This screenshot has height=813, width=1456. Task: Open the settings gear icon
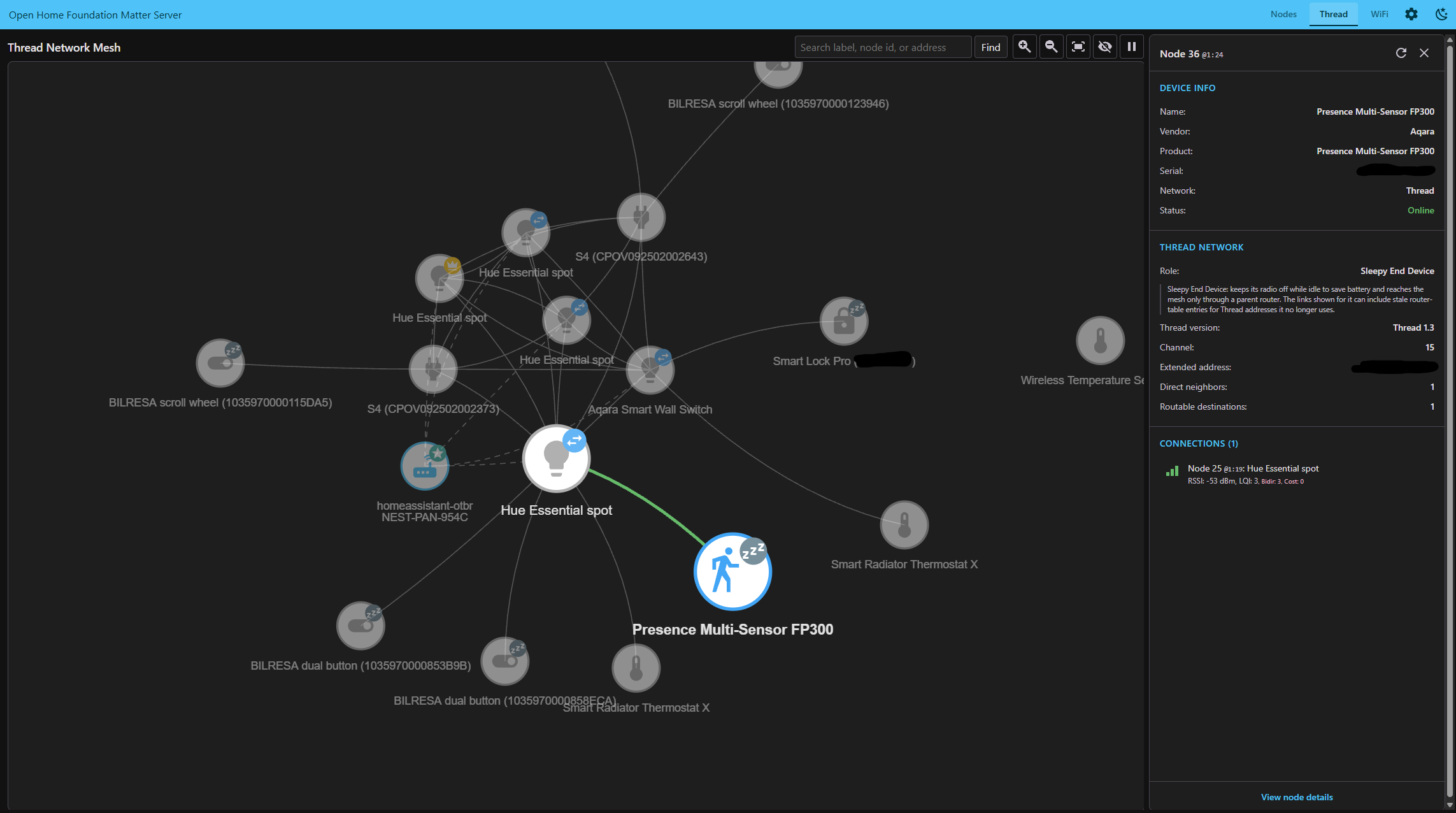tap(1411, 14)
